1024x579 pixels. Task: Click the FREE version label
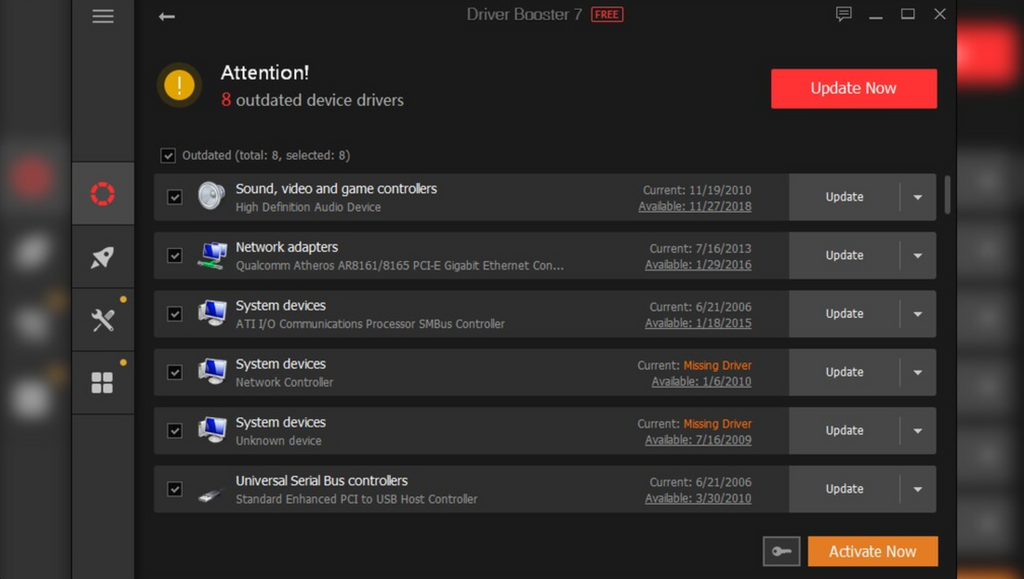click(x=606, y=15)
